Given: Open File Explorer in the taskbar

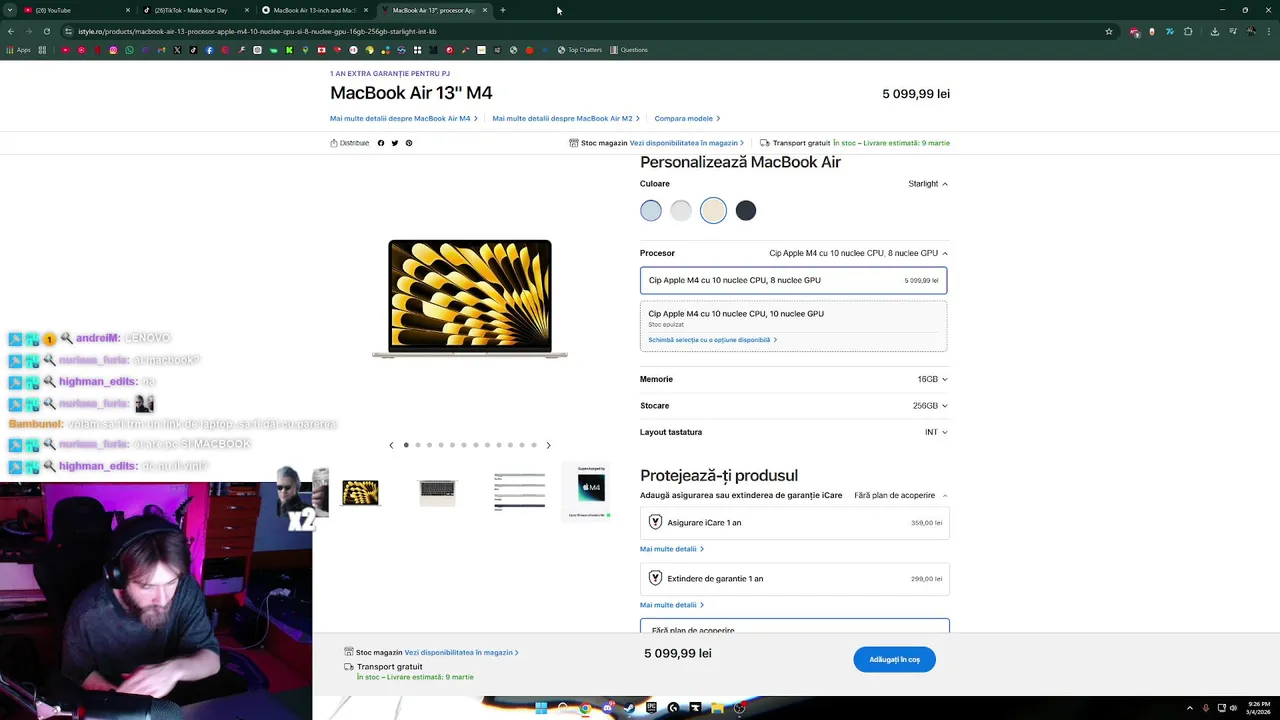Looking at the screenshot, I should click(717, 708).
